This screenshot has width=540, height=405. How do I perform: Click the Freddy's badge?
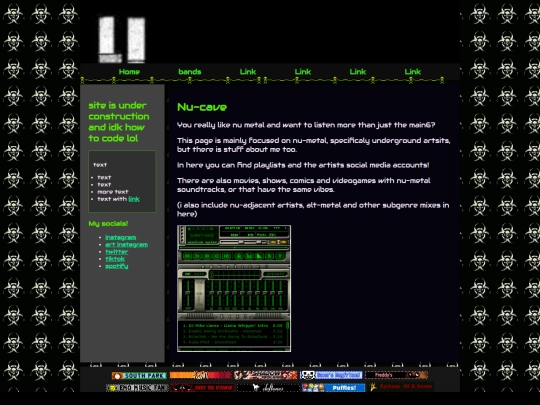396,375
